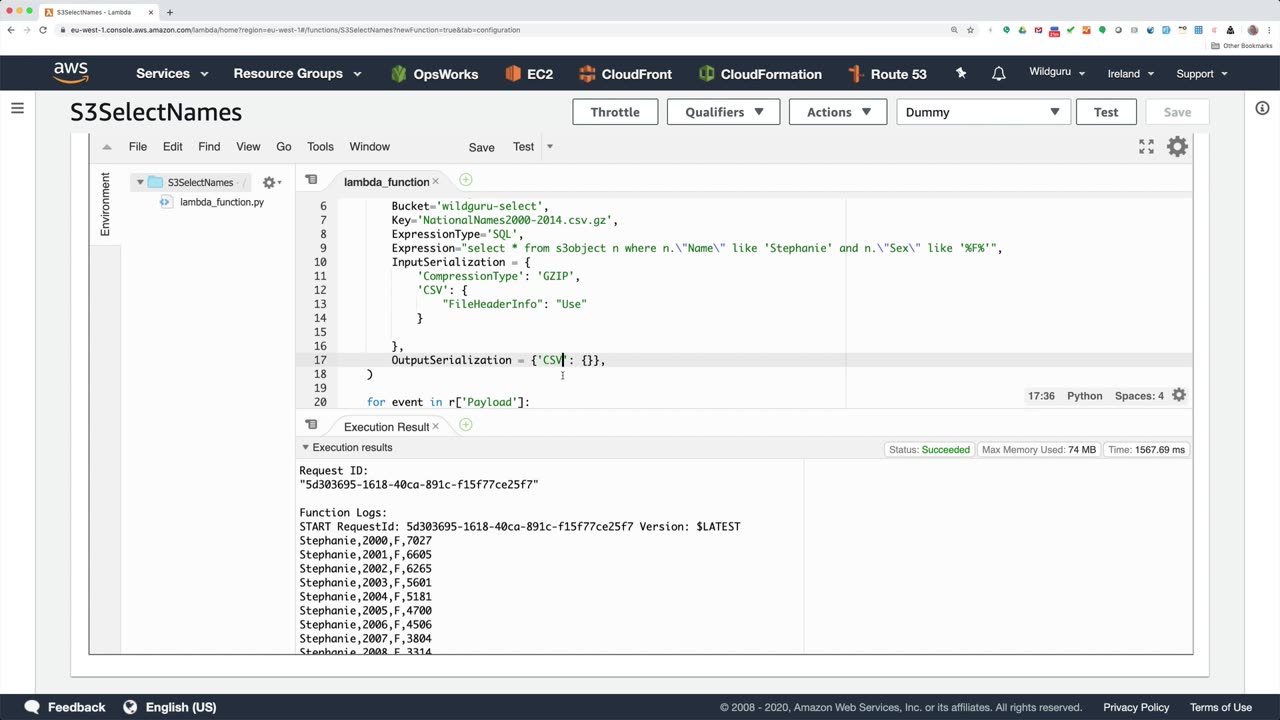1280x720 pixels.
Task: Click the info circle icon at right
Action: click(x=1262, y=108)
